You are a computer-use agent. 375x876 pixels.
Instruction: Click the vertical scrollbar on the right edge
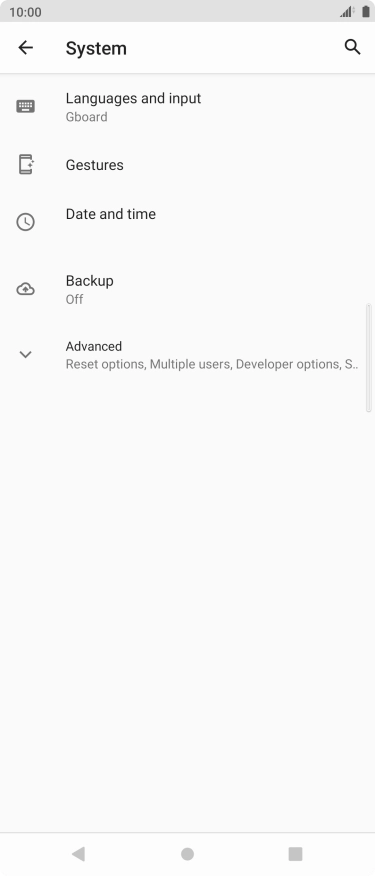coord(368,358)
